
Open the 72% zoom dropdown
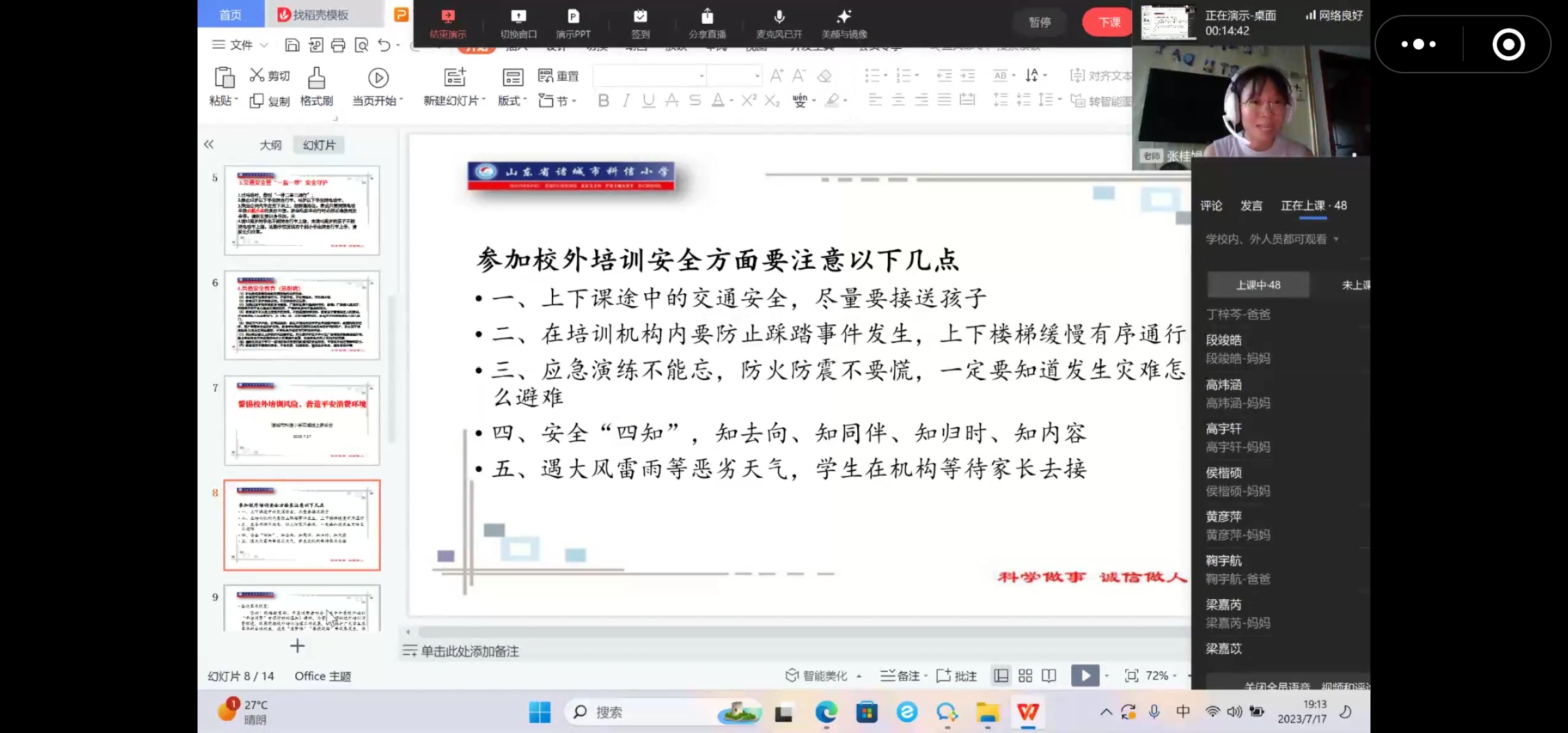[1161, 676]
